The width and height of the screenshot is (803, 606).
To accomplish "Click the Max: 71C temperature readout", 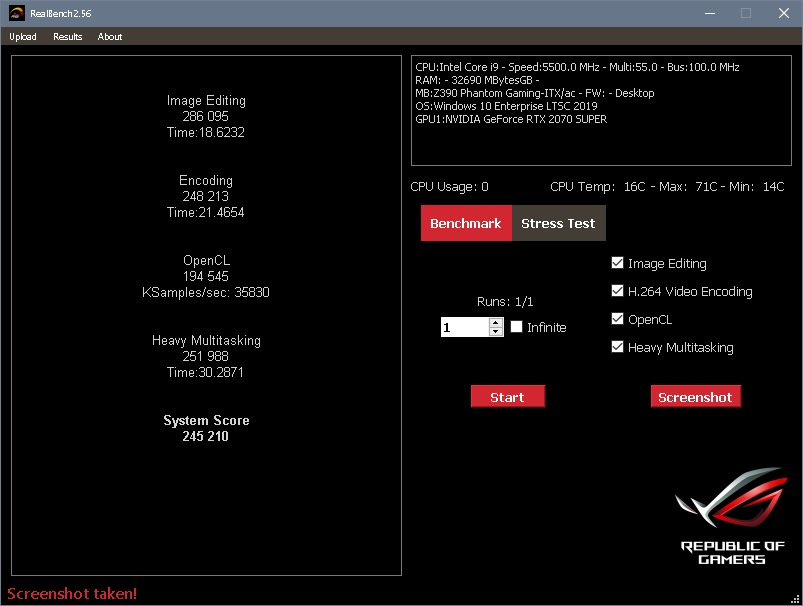I will tap(688, 186).
